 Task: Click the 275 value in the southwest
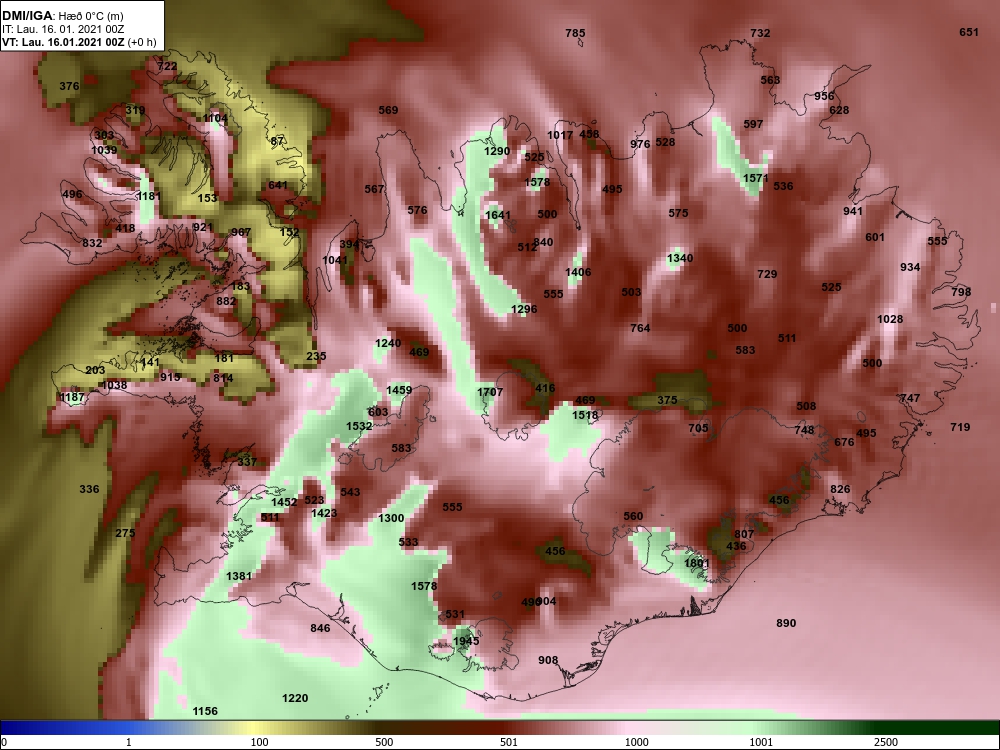click(125, 533)
